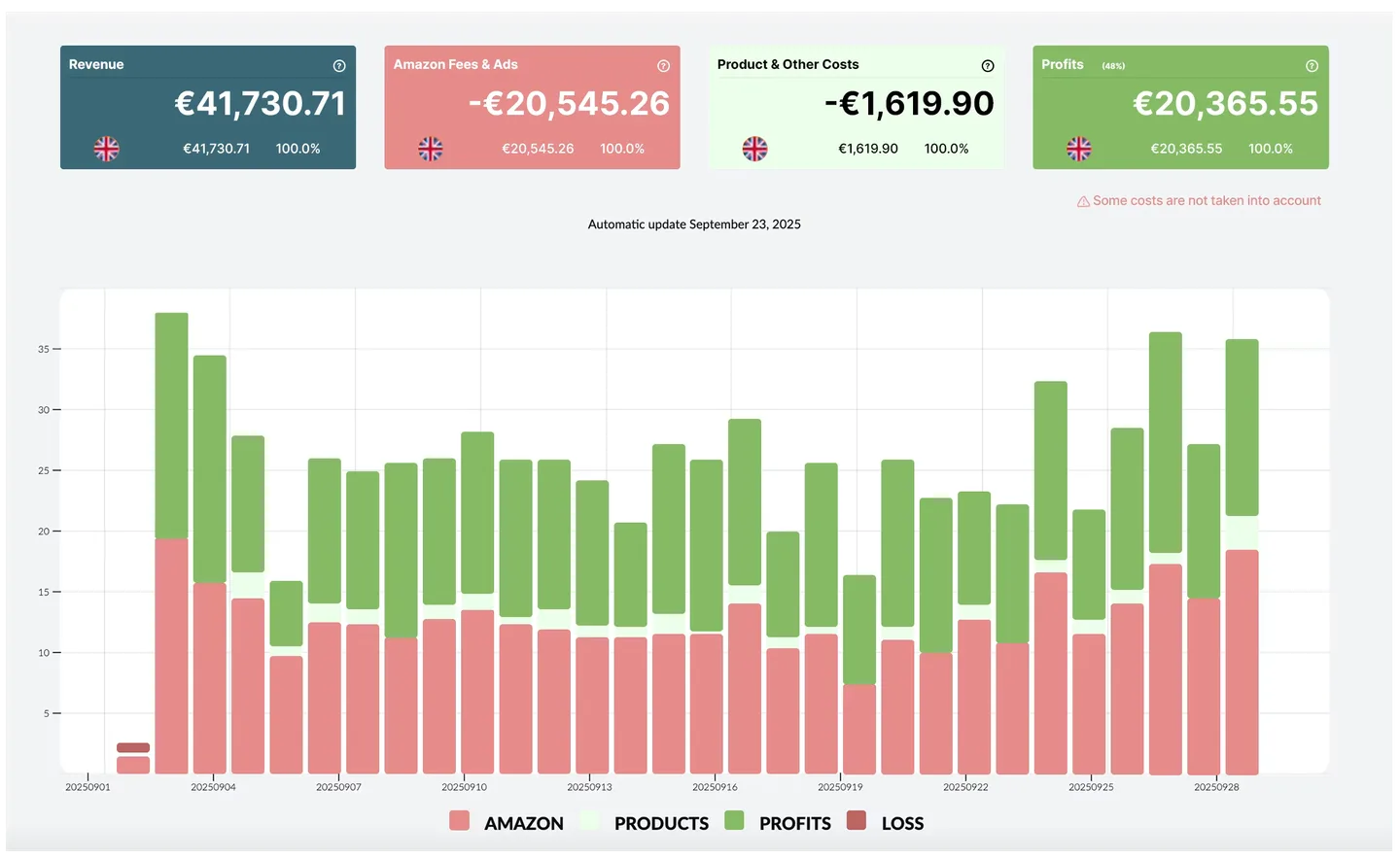The width and height of the screenshot is (1400, 859).
Task: Open help icon on Product & Other Costs card
Action: tap(988, 66)
